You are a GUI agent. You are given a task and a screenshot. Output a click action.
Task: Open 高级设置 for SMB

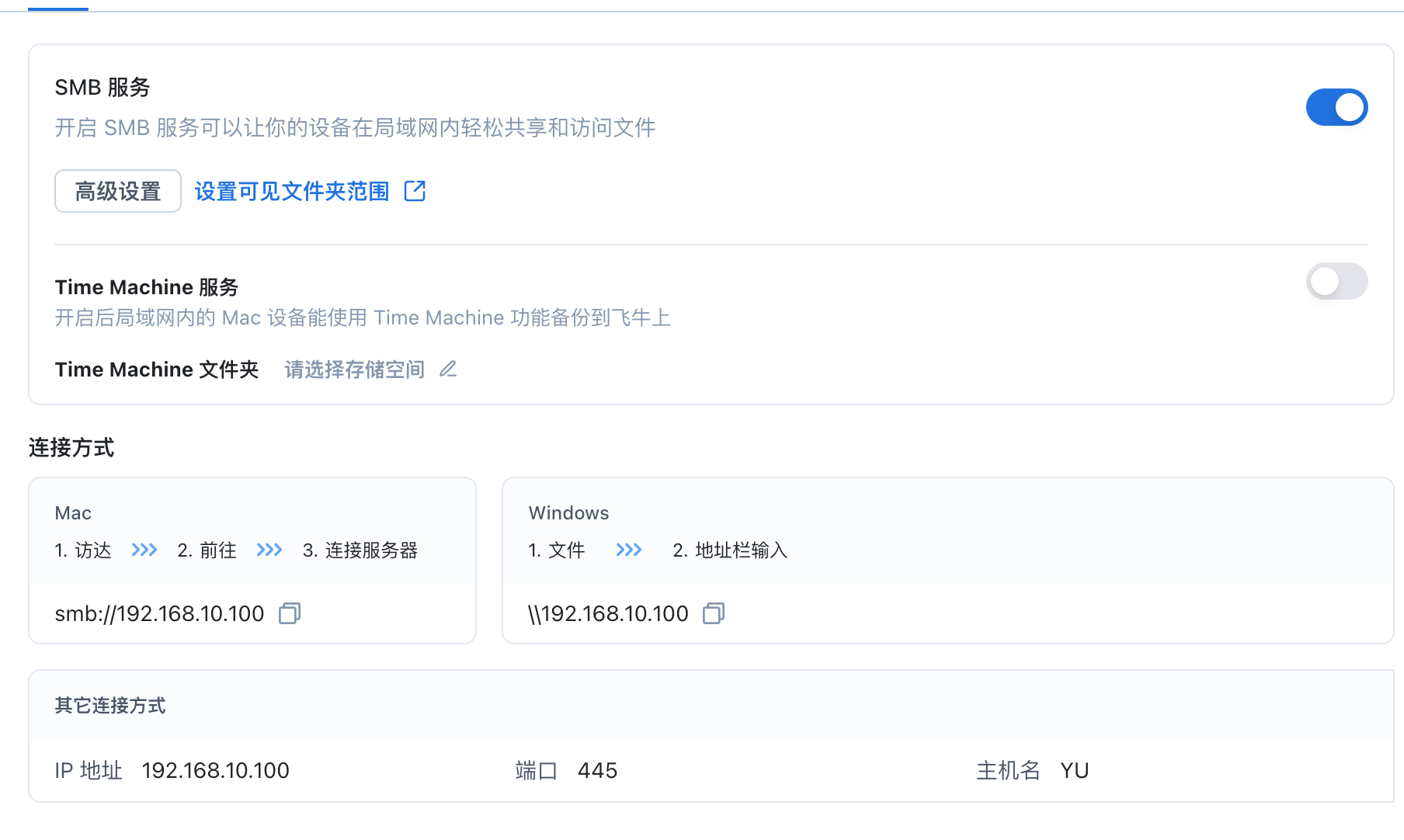click(x=118, y=191)
